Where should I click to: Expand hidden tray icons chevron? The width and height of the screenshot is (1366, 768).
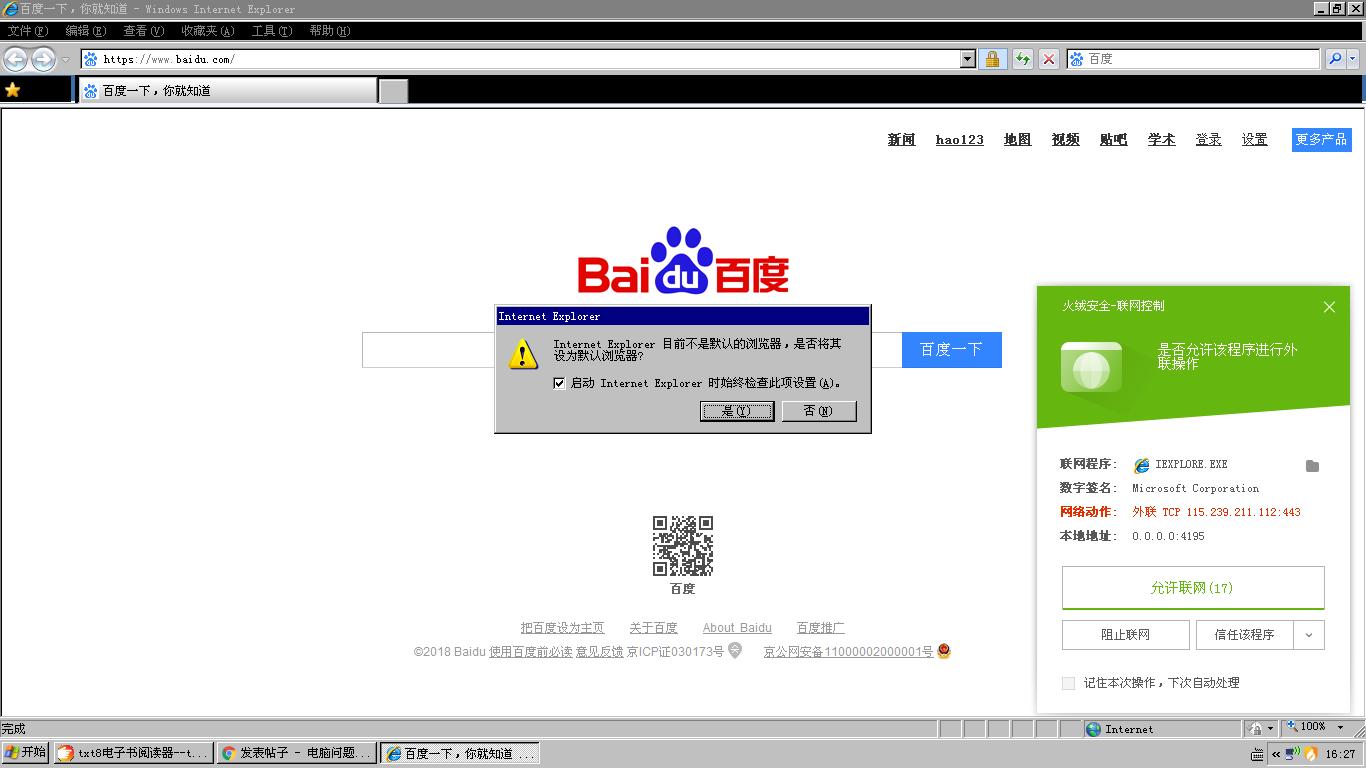click(1276, 754)
